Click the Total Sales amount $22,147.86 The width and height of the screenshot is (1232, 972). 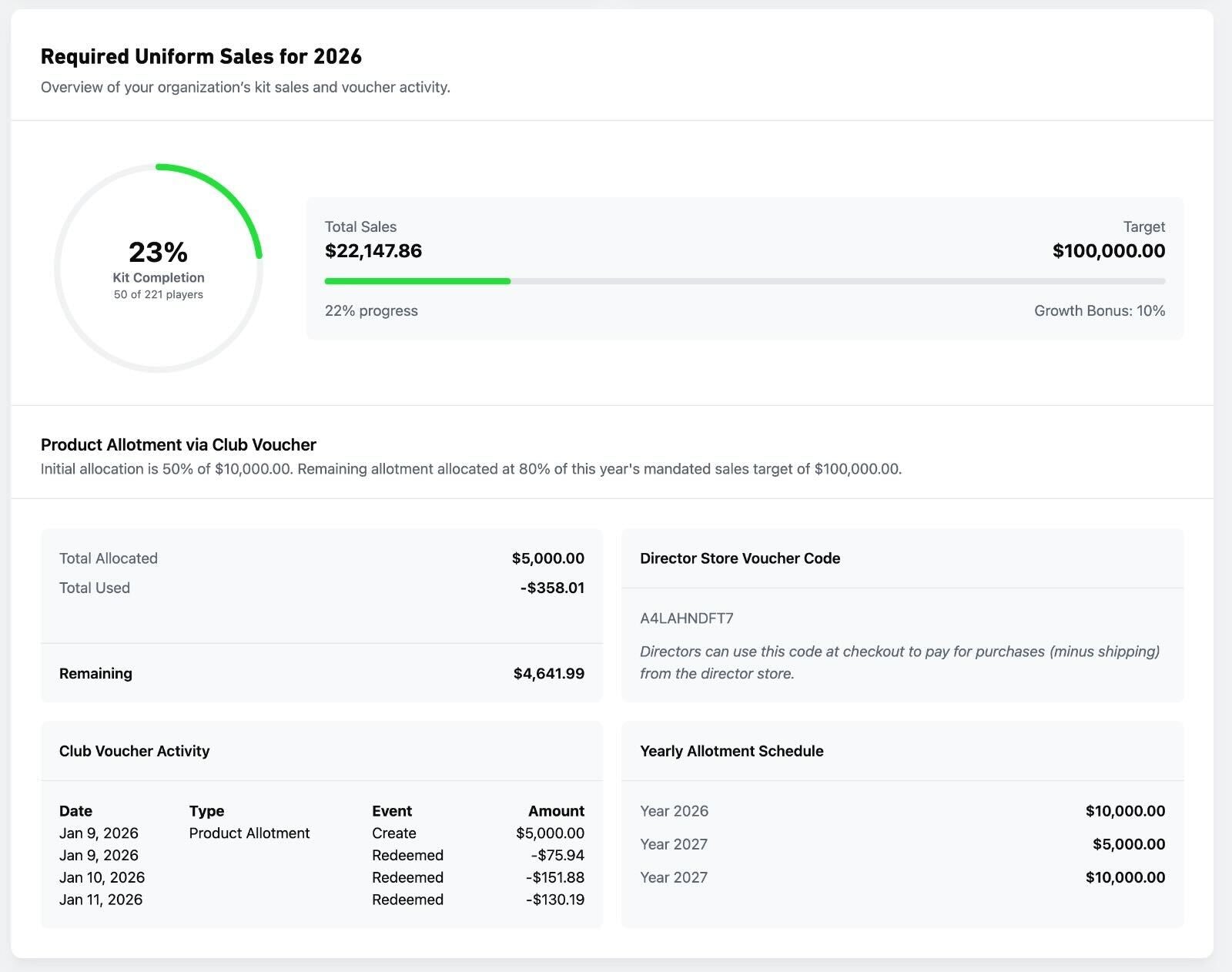(373, 251)
